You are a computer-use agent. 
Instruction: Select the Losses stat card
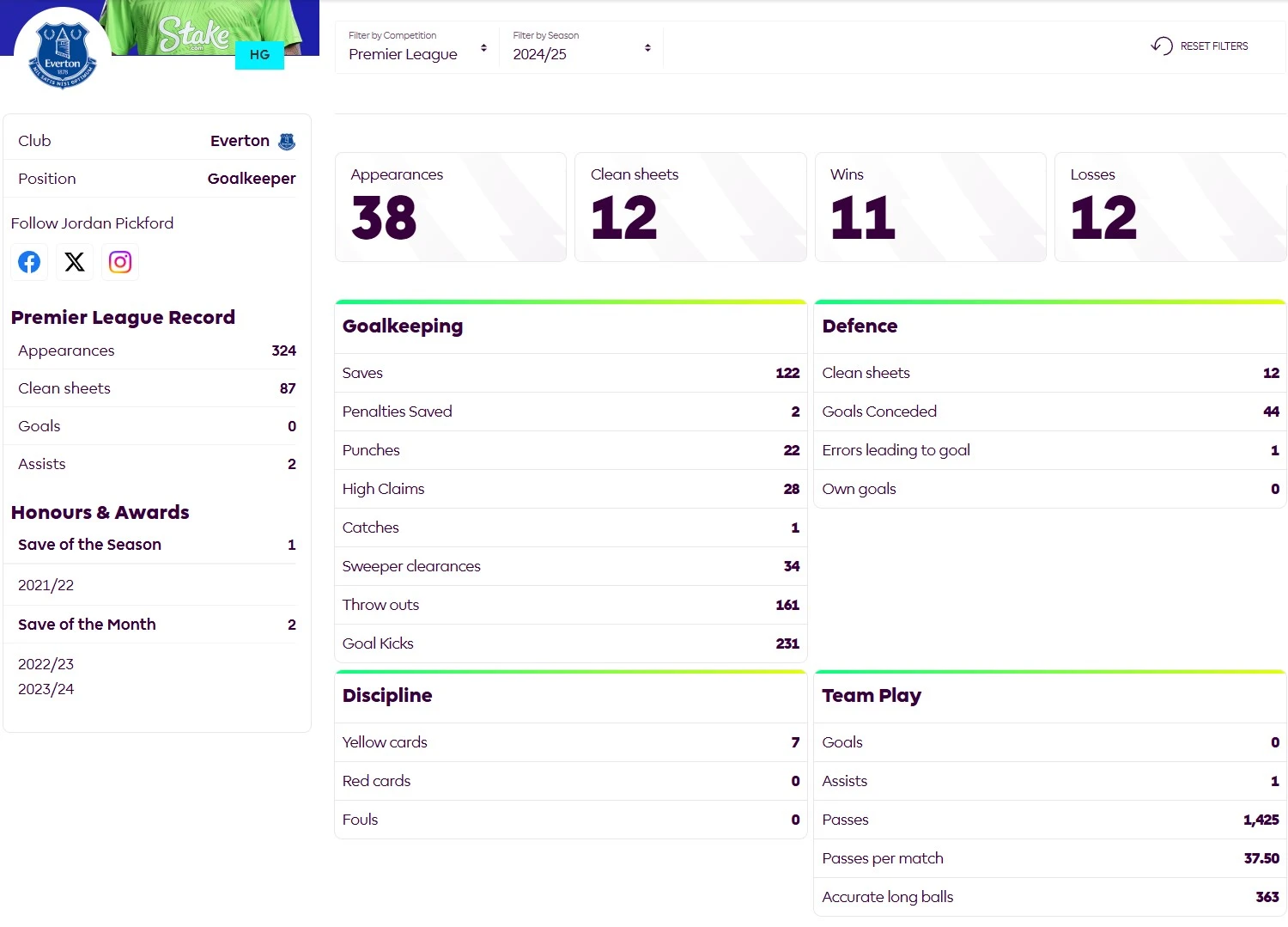click(x=1170, y=207)
